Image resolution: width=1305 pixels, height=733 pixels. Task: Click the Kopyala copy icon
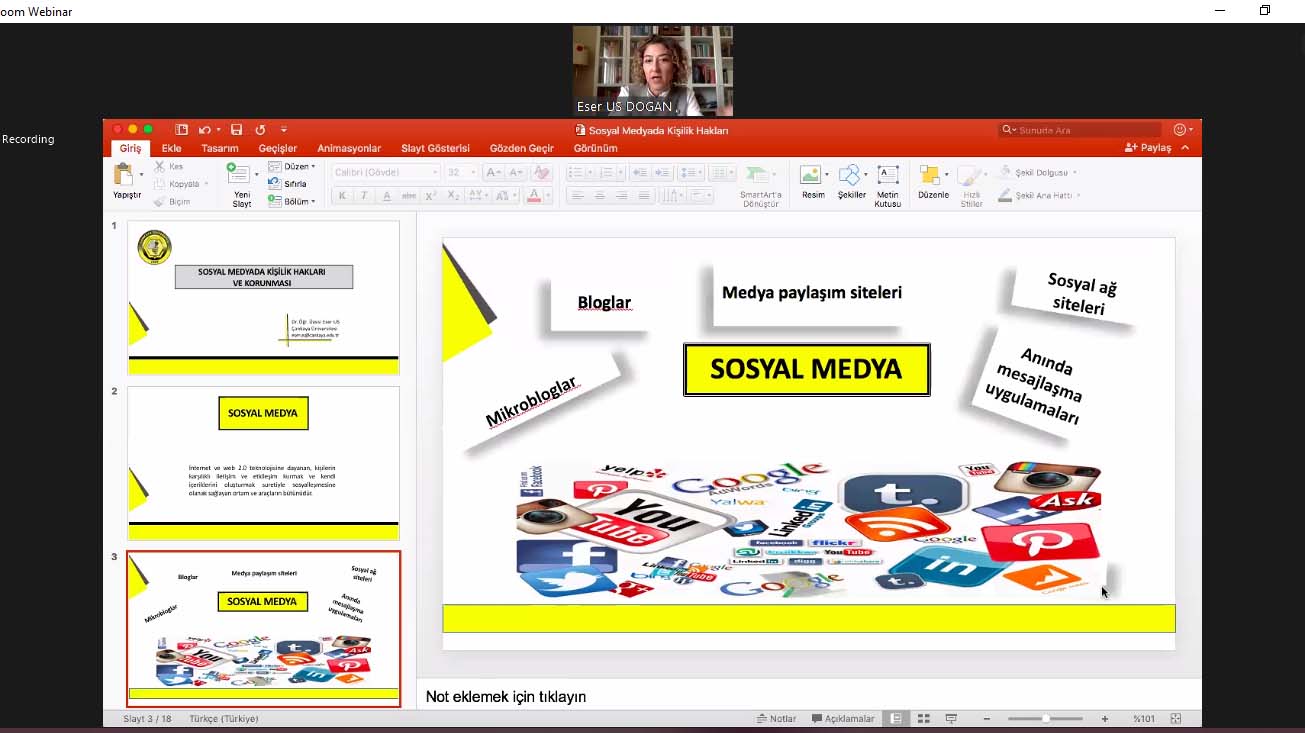[x=160, y=184]
